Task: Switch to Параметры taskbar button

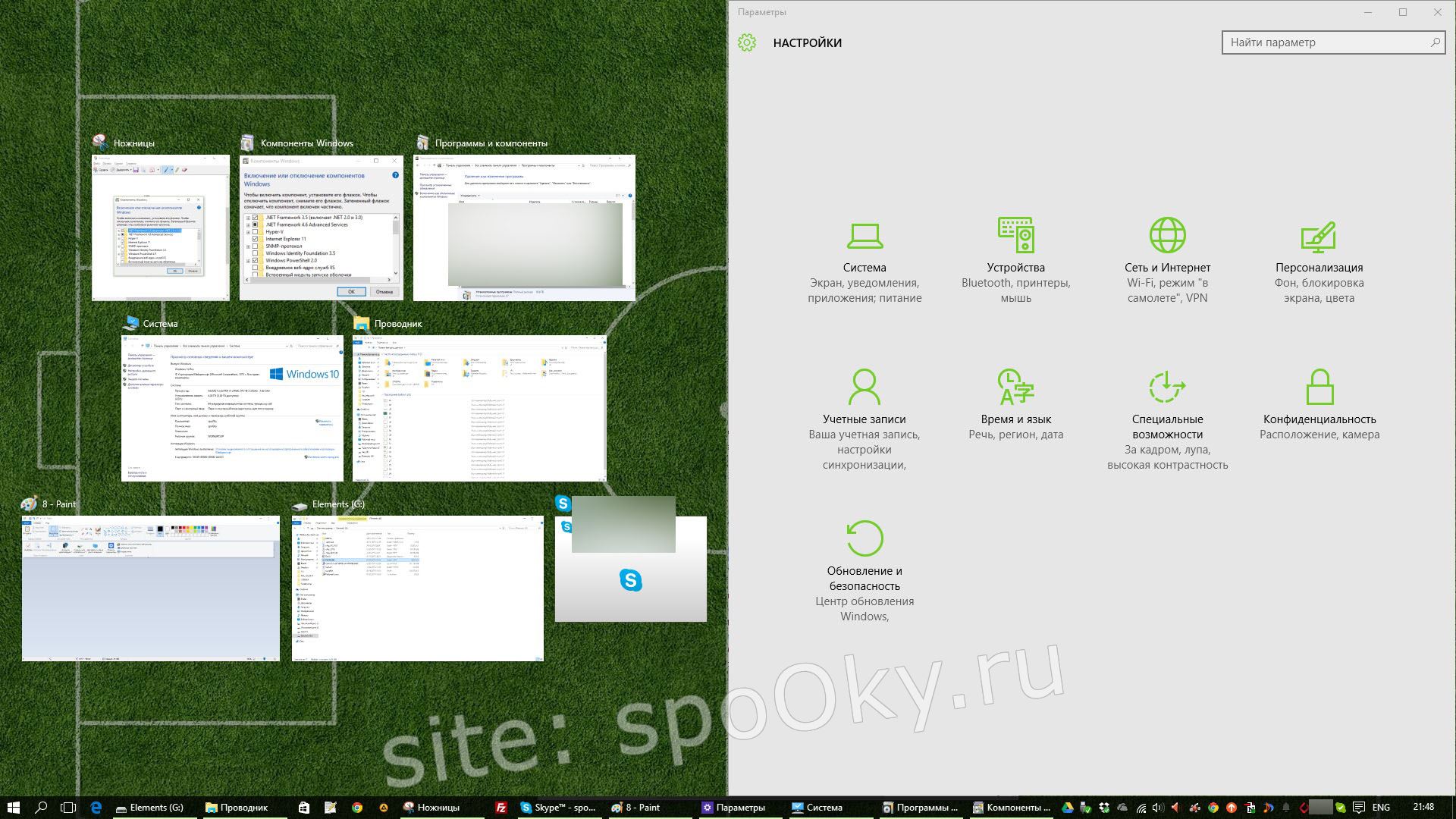Action: point(741,808)
